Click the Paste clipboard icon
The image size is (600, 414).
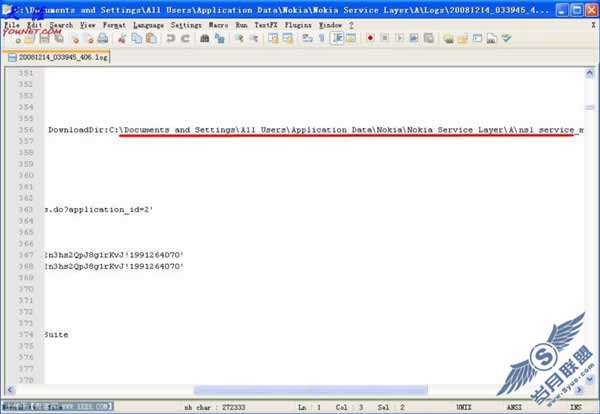coord(152,39)
